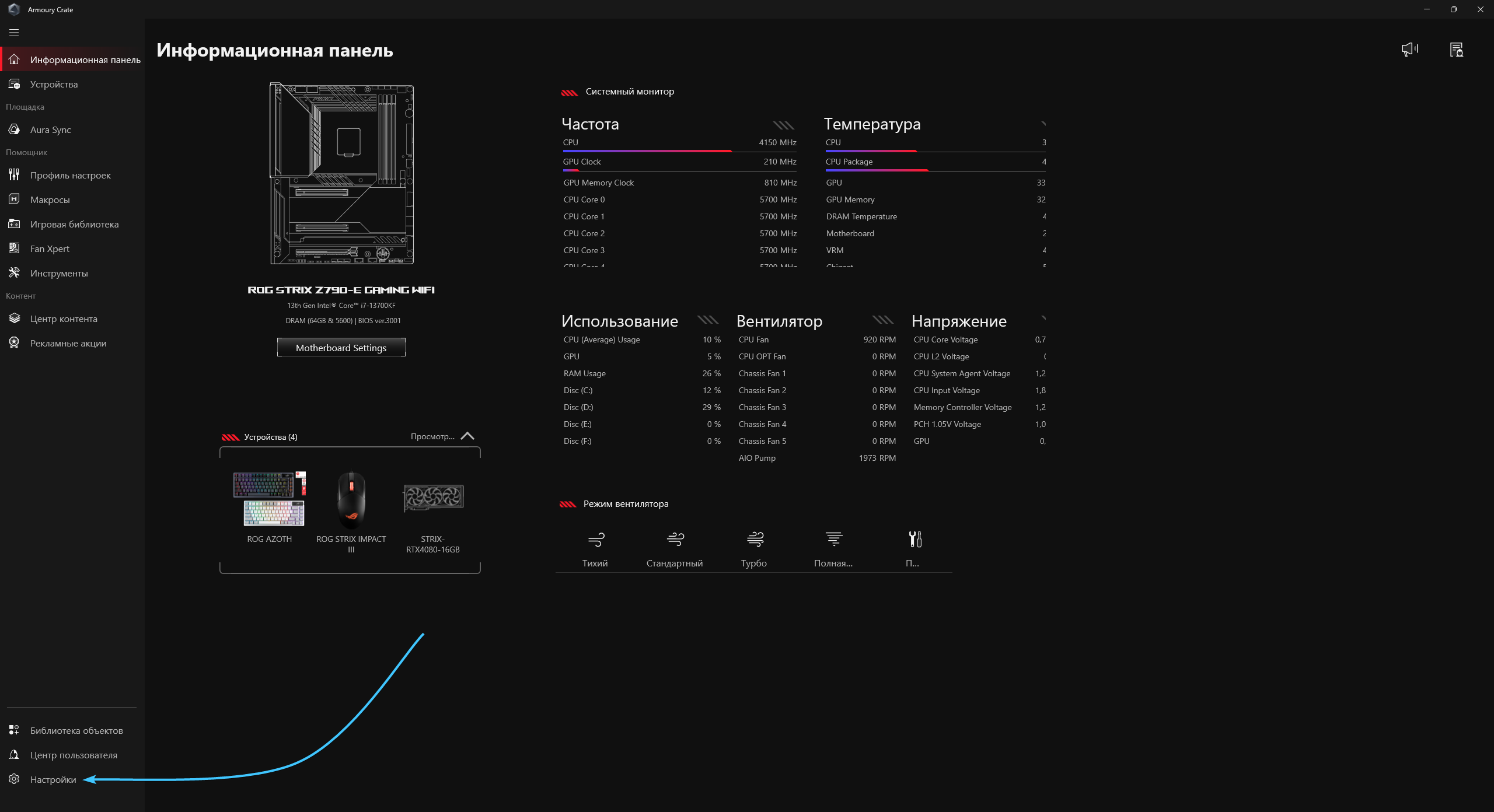Click the ROG STRIX IMPACT III mouse thumbnail

click(x=351, y=499)
